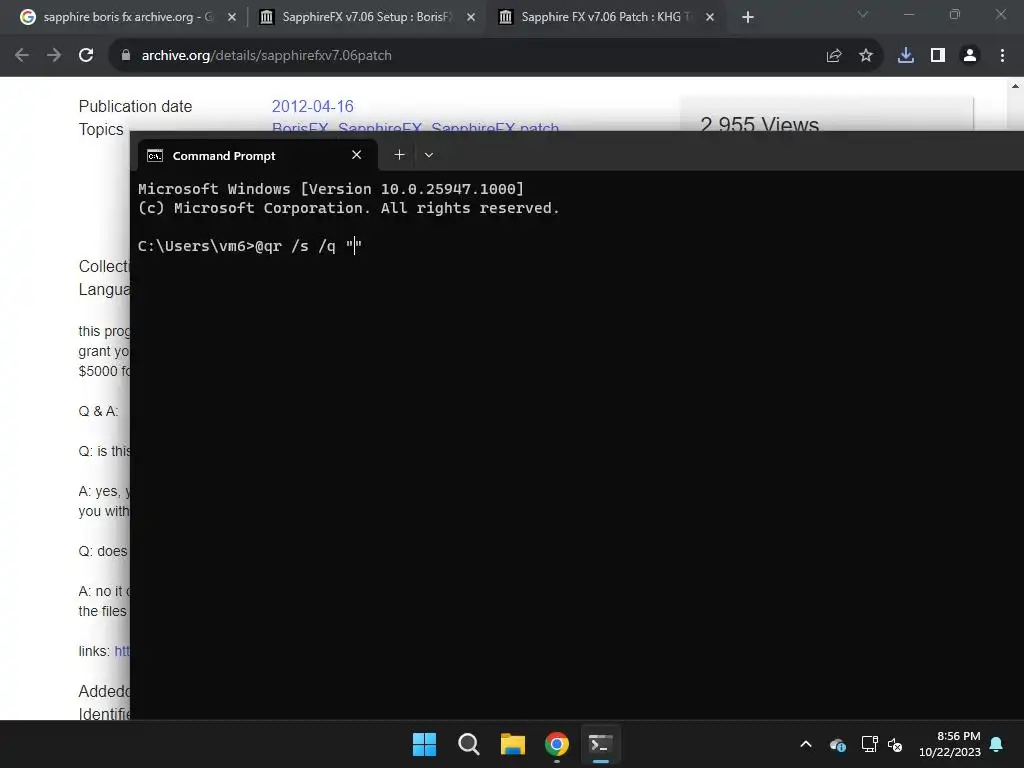
Task: Open the SapphireFX patch topic link
Action: click(x=494, y=127)
